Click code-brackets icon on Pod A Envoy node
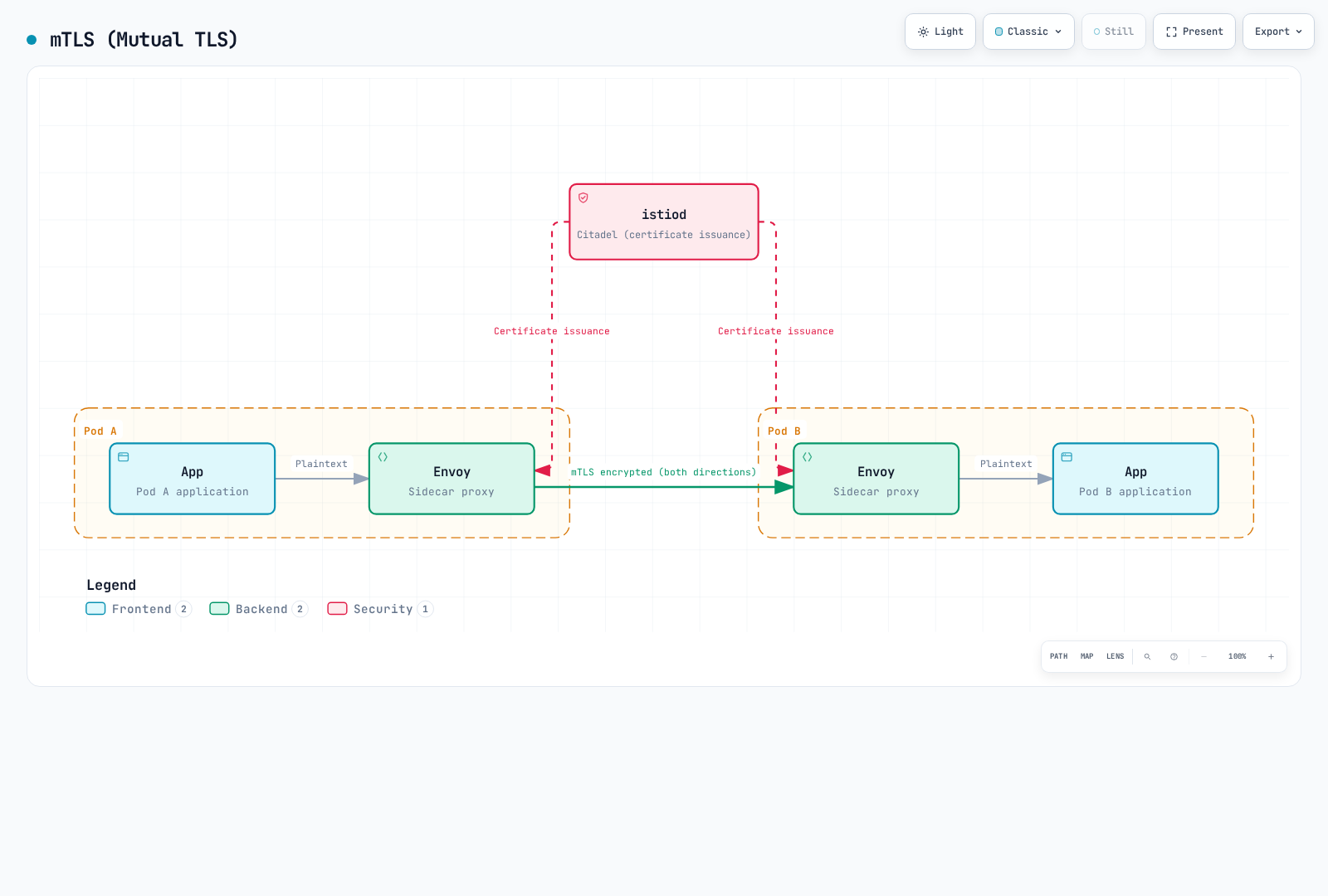This screenshot has height=896, width=1328. click(383, 457)
